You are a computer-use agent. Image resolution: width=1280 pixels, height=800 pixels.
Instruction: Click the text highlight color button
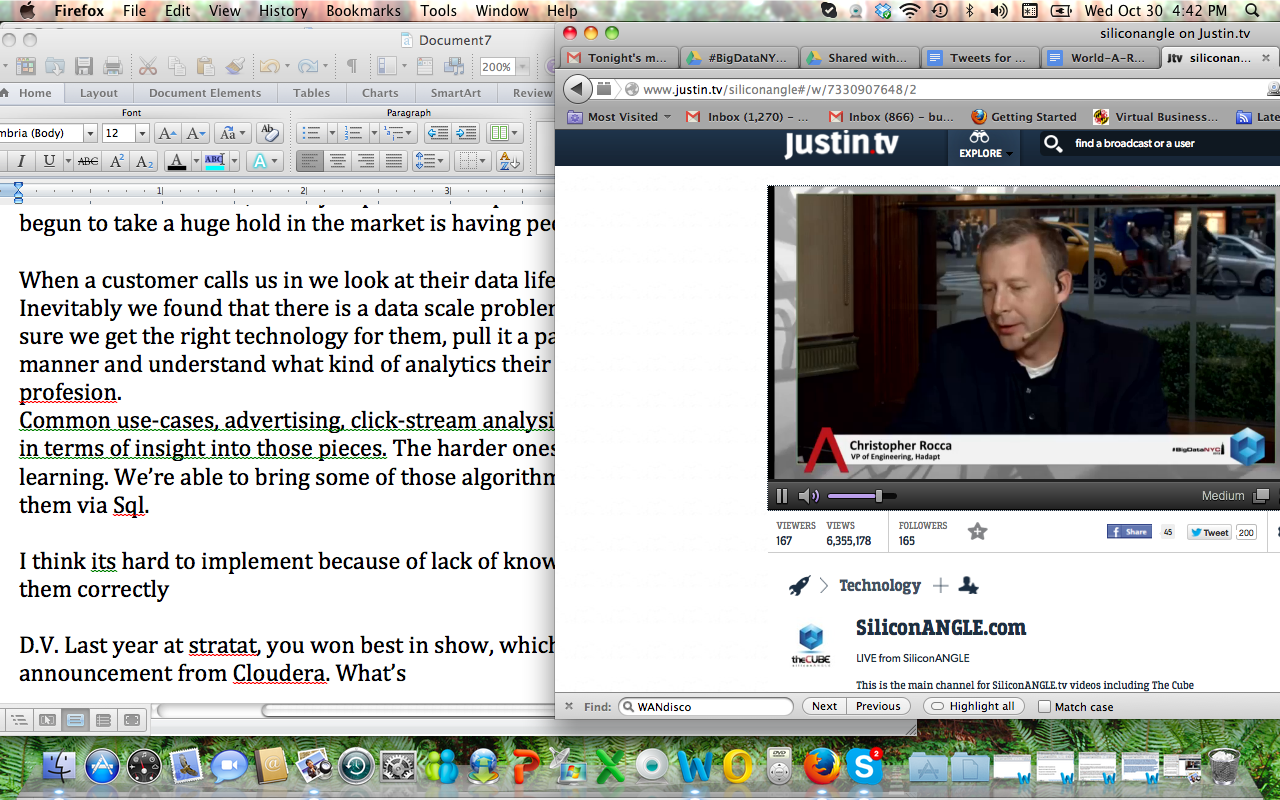click(214, 161)
